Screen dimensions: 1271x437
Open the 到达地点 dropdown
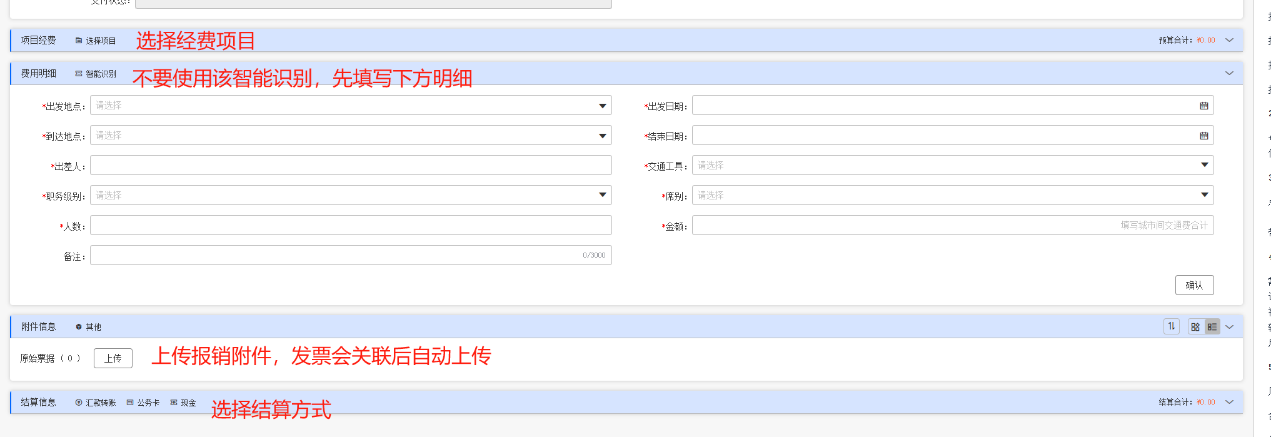pos(603,135)
